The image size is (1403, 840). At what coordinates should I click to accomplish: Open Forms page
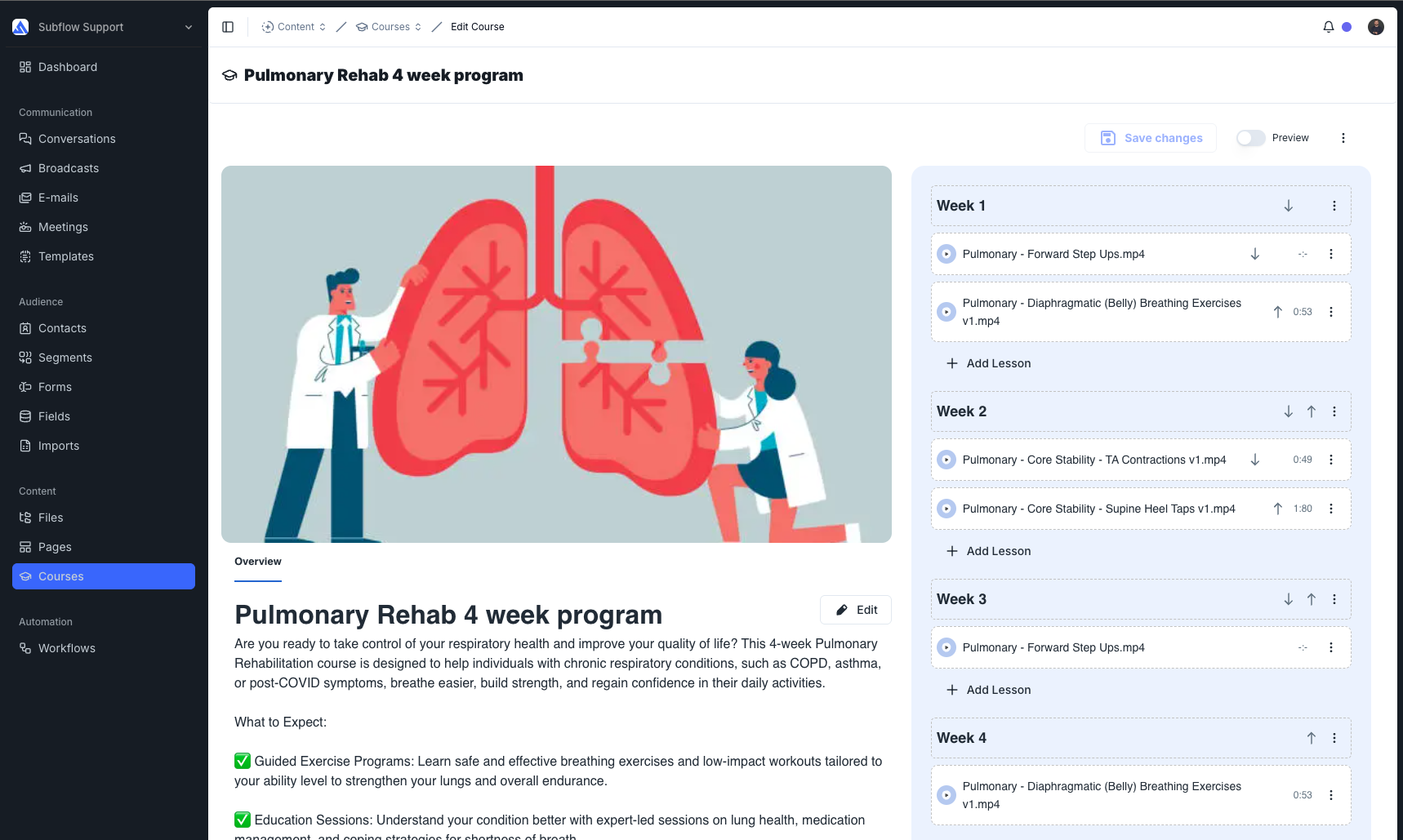pos(104,387)
